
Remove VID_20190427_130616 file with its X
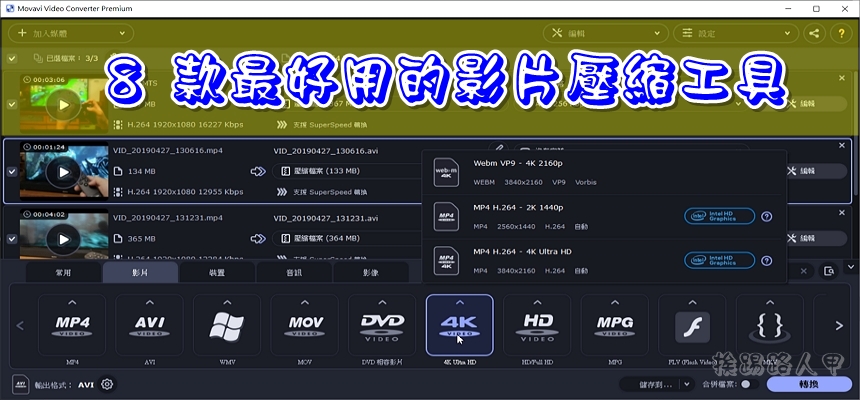point(842,145)
